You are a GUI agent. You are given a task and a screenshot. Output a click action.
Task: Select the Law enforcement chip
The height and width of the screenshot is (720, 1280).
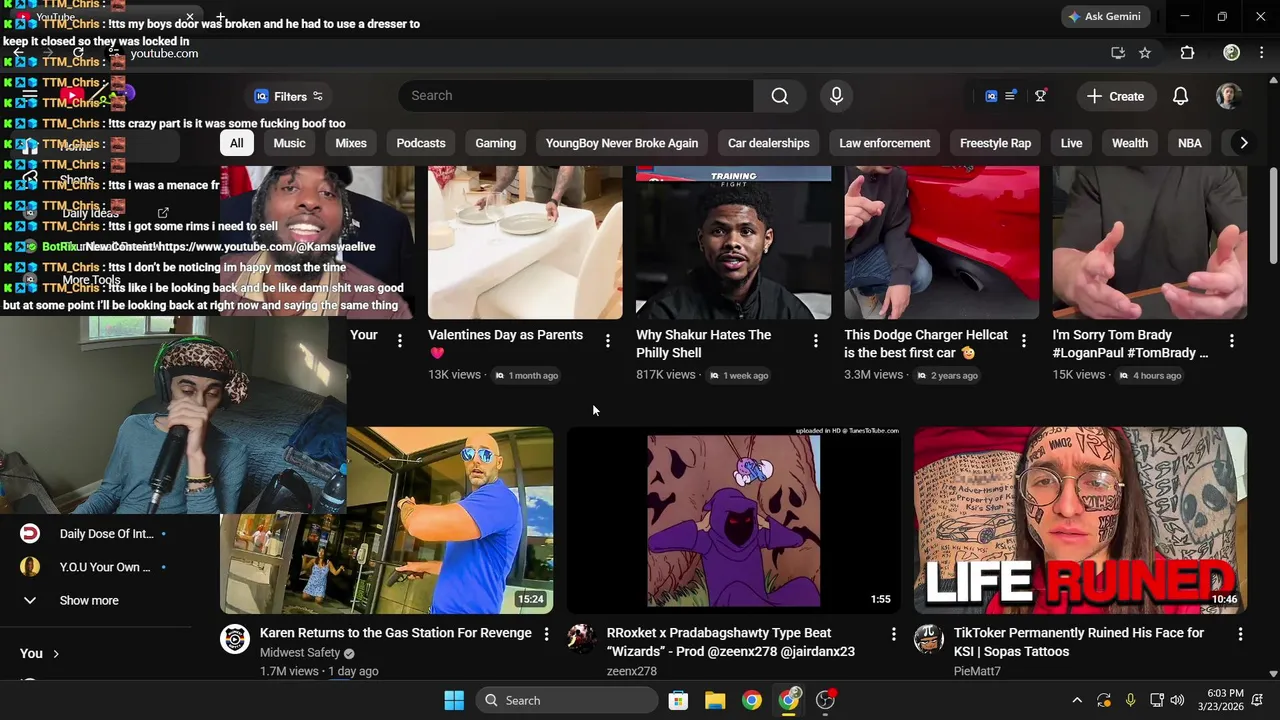[884, 143]
